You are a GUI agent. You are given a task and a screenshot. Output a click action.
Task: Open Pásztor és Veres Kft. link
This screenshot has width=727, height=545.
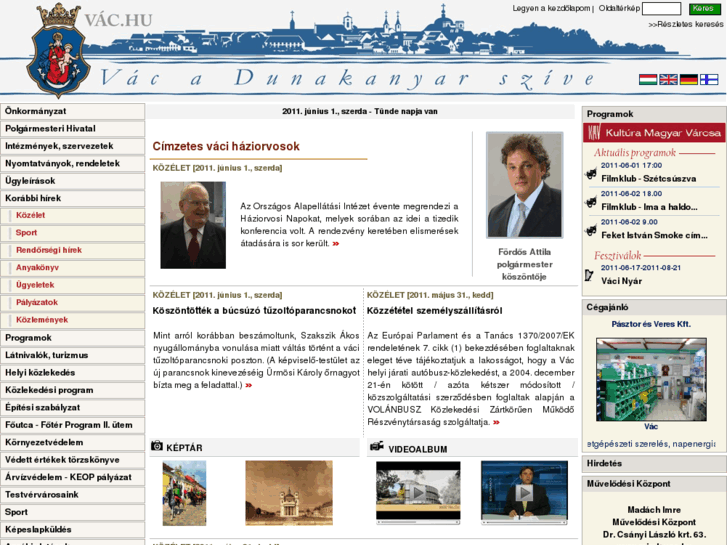coord(651,324)
